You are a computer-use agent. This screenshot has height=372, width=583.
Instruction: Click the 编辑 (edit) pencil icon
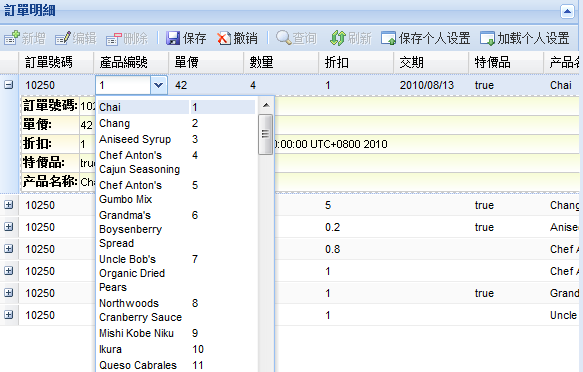click(x=62, y=38)
